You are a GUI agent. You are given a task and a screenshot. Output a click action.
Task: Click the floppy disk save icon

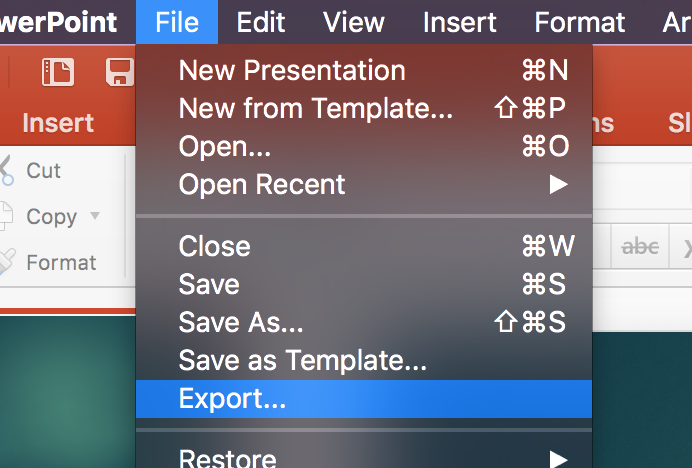[120, 72]
